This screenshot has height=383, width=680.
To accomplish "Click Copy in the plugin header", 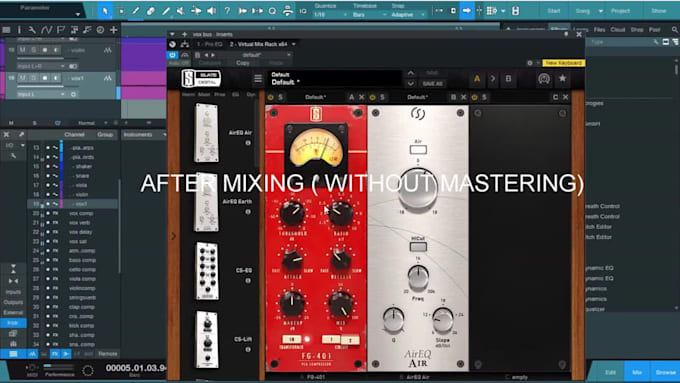I will tap(242, 63).
